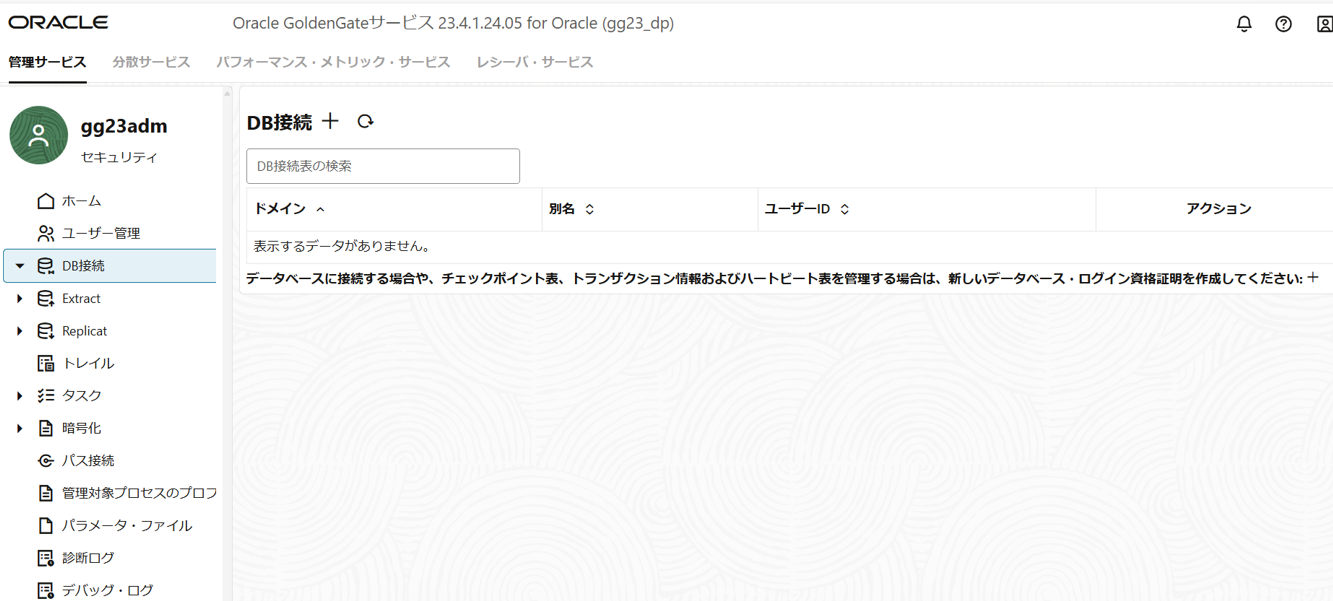
Task: Add a new DB connection with plus icon beside title
Action: [x=331, y=121]
